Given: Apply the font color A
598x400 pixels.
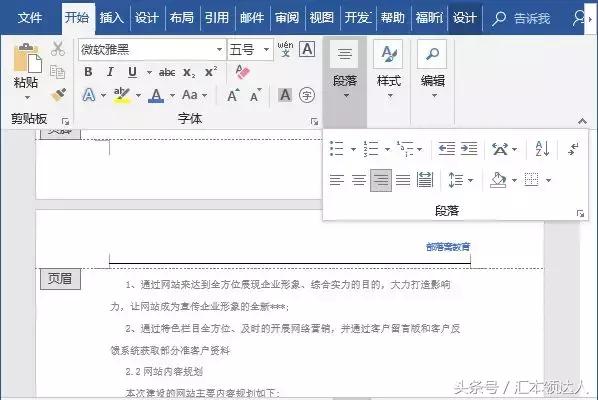Looking at the screenshot, I should coord(156,95).
